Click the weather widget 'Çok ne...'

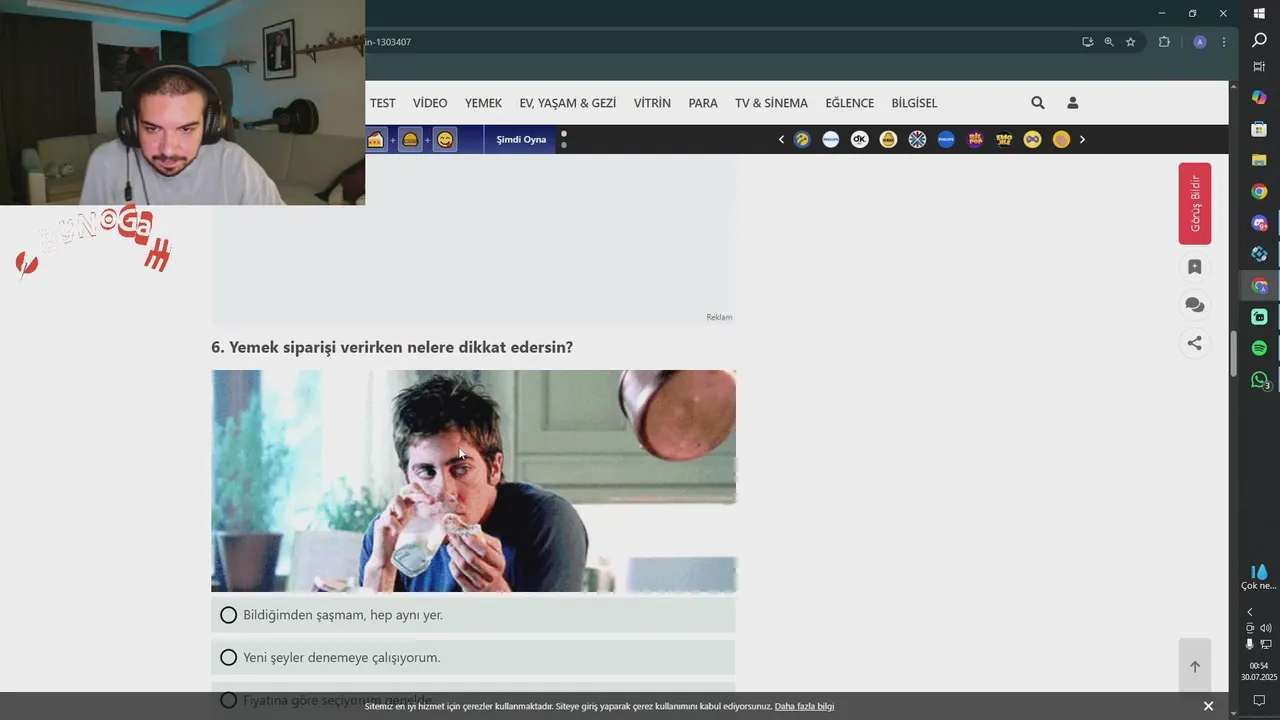click(x=1259, y=577)
